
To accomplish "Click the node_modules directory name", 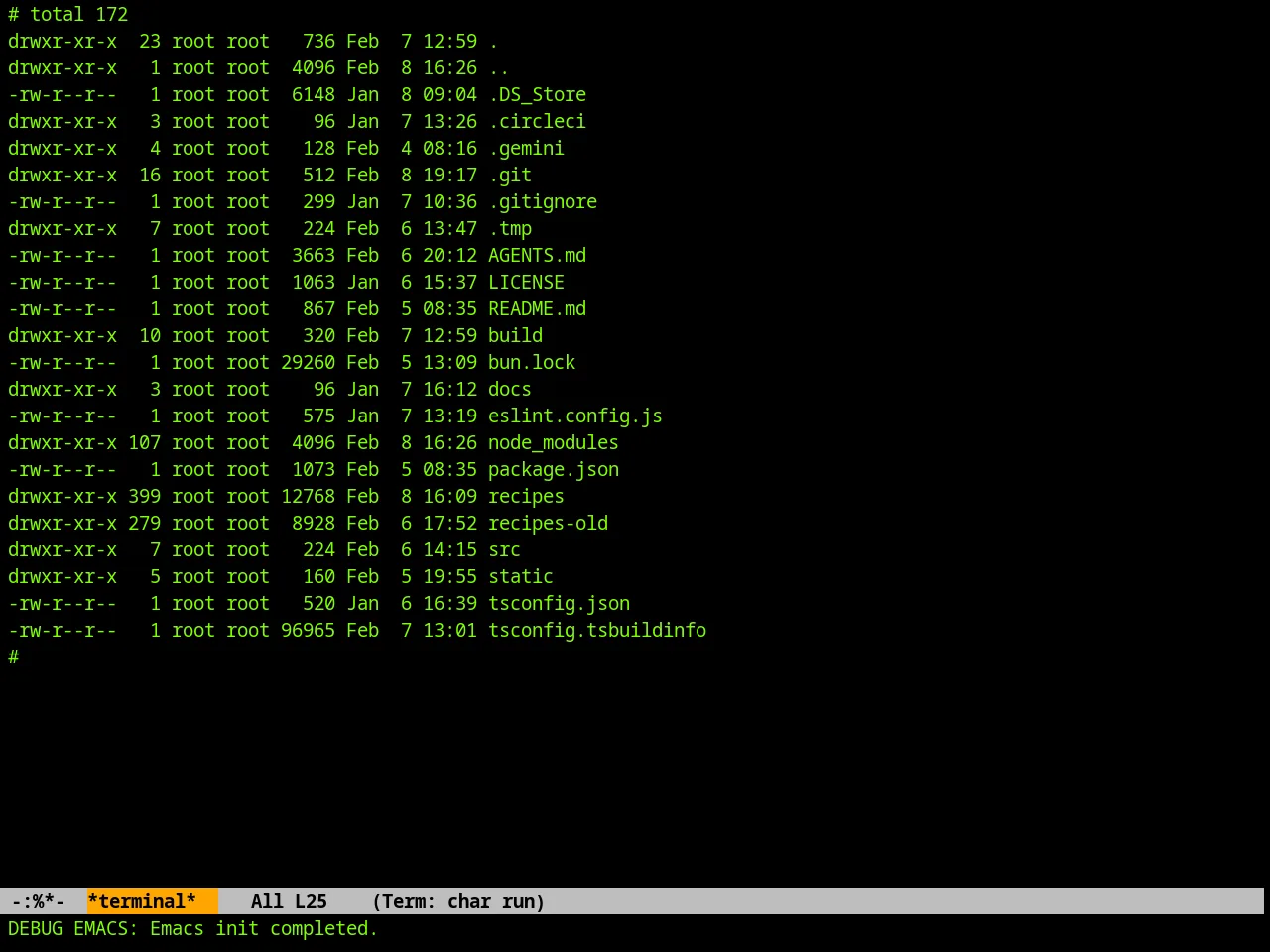I will click(x=554, y=442).
